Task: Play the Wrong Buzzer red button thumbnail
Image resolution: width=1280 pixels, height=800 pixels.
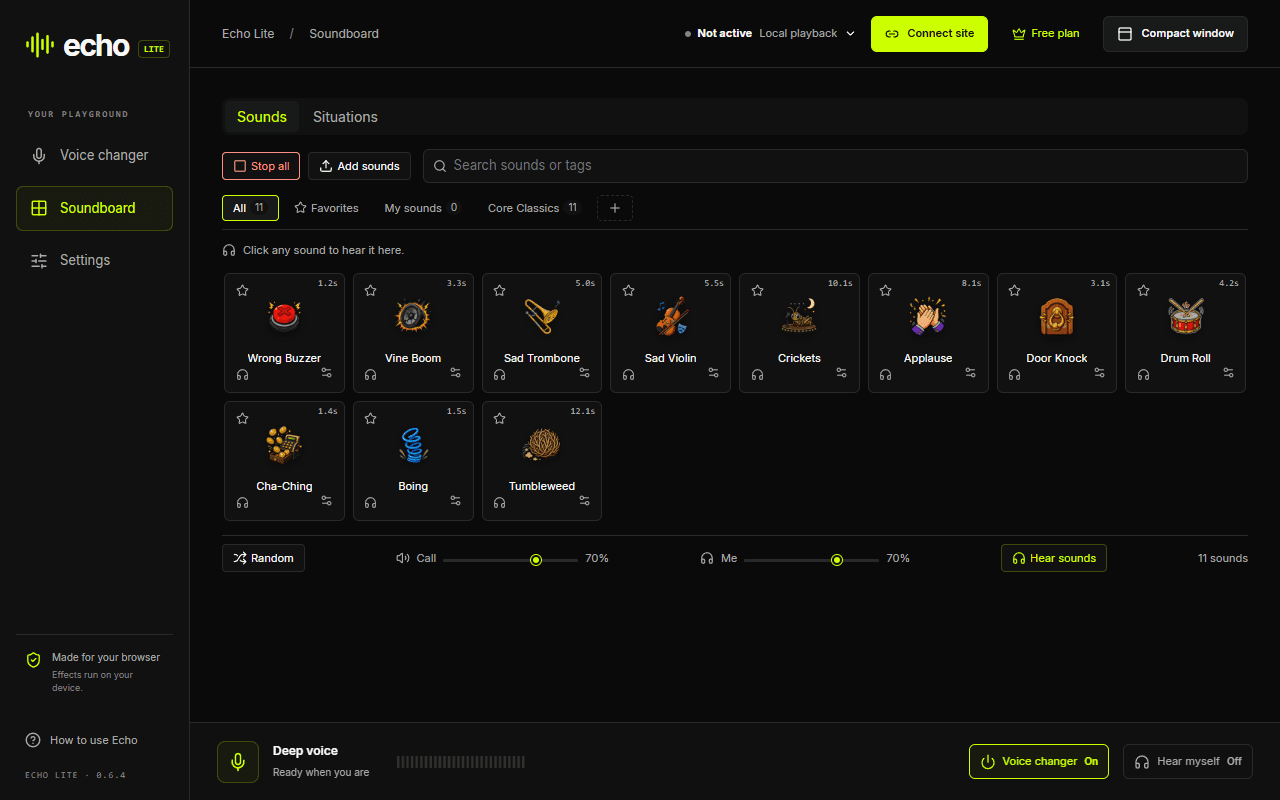Action: 284,317
